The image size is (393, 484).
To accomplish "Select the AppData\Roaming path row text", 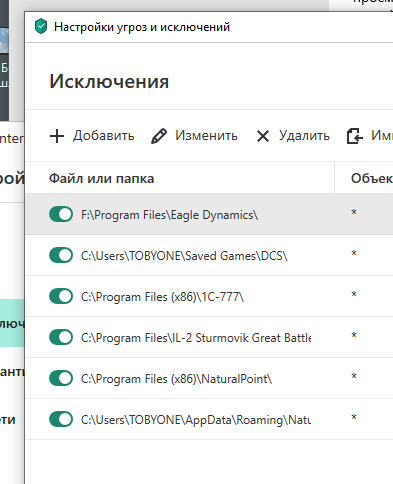I will (196, 420).
